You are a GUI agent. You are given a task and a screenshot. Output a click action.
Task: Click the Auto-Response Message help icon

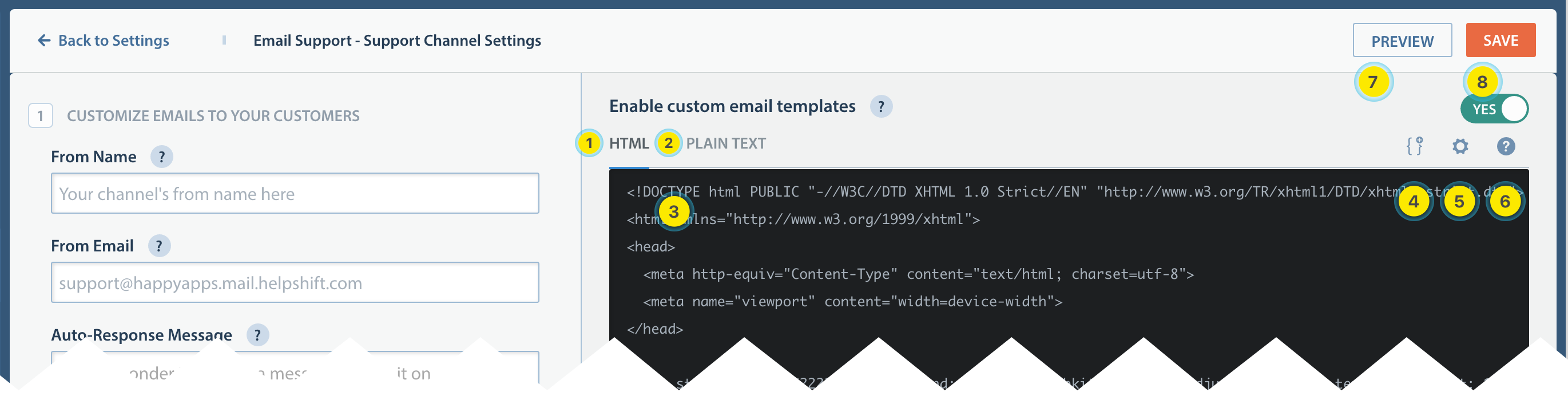[257, 335]
